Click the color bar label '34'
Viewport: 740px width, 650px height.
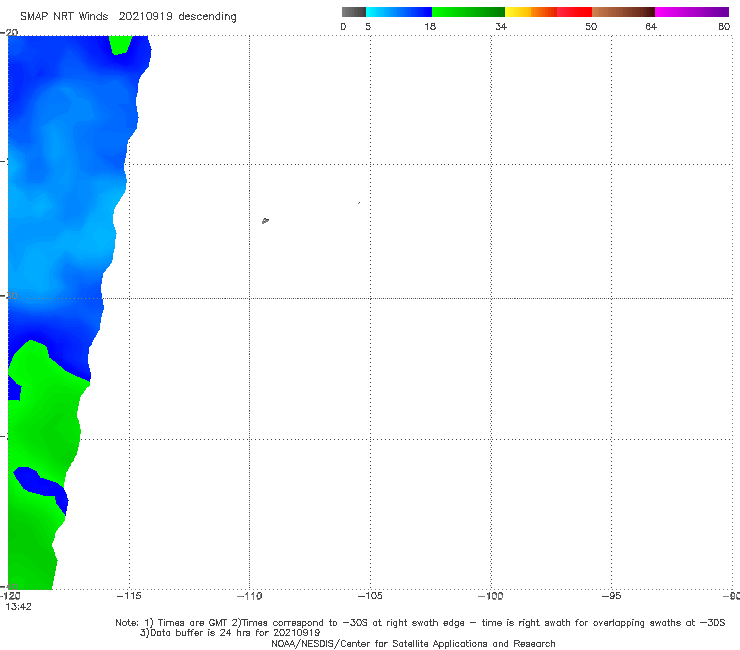point(501,27)
